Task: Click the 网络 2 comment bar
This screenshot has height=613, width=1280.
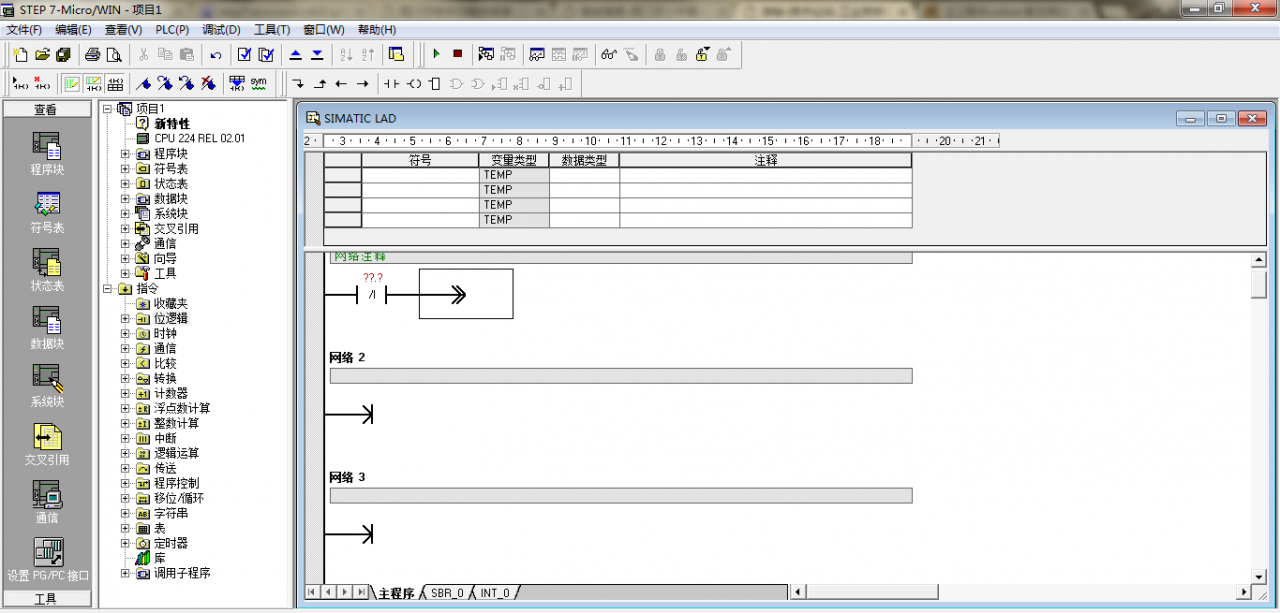Action: coord(621,376)
